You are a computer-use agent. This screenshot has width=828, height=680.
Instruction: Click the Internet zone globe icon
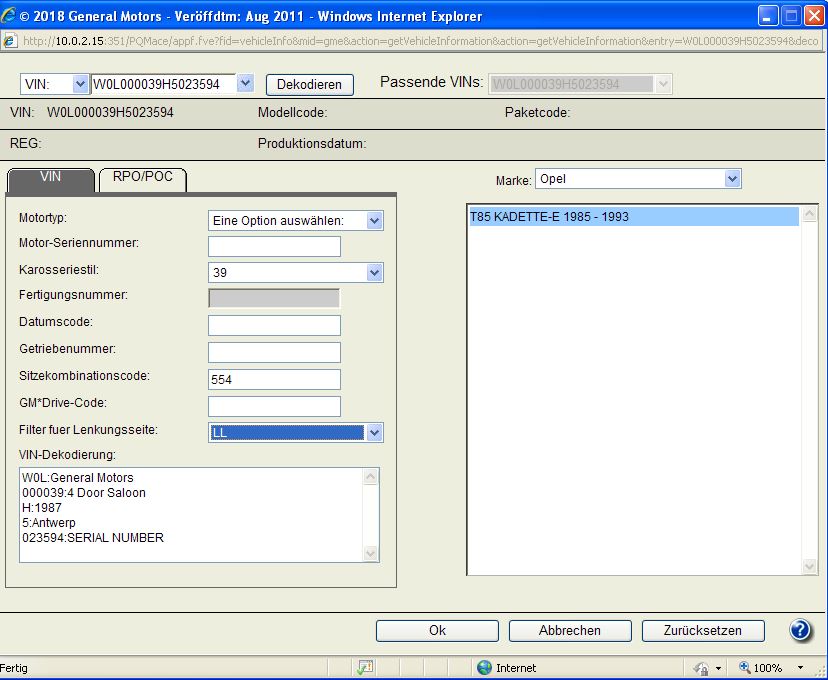(x=485, y=668)
